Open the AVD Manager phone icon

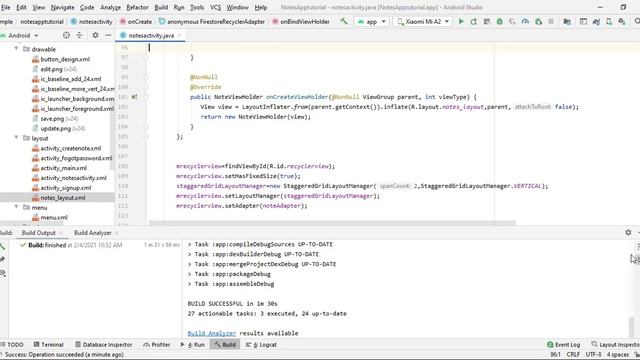tap(609, 21)
